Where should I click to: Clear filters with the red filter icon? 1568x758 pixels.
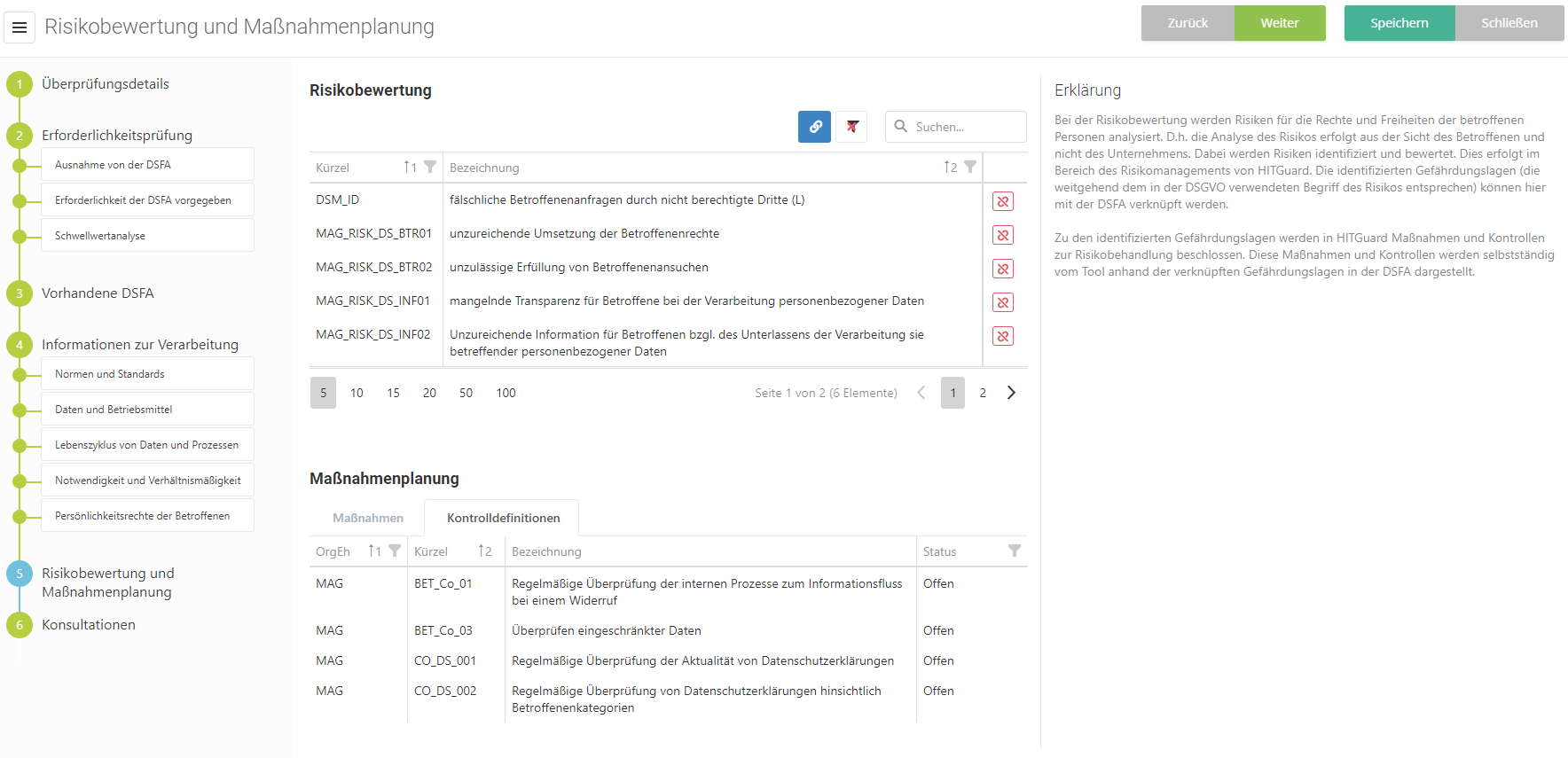pos(851,127)
